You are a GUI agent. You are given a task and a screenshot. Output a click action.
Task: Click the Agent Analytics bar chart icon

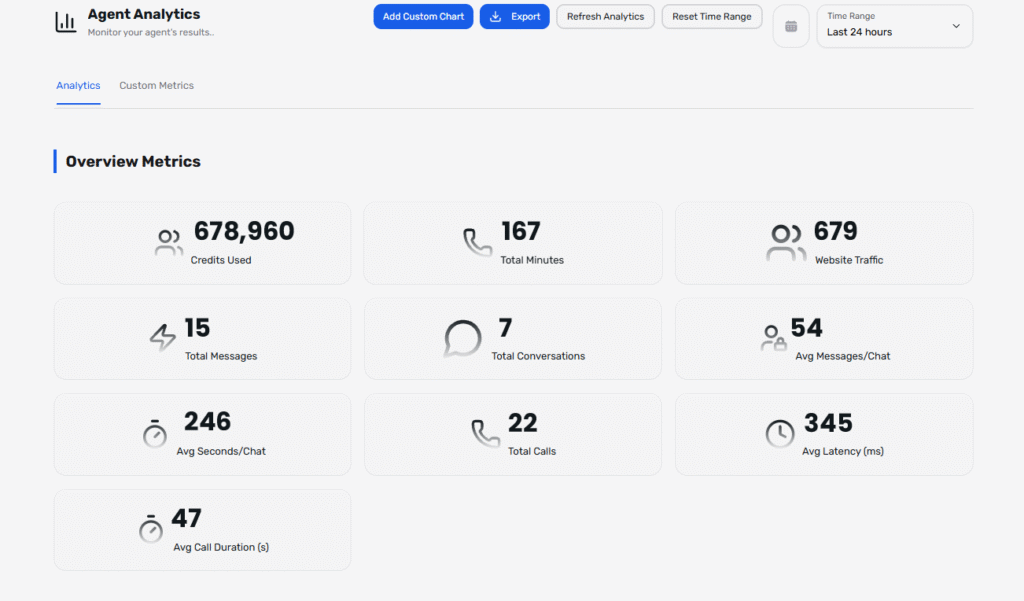[x=66, y=21]
